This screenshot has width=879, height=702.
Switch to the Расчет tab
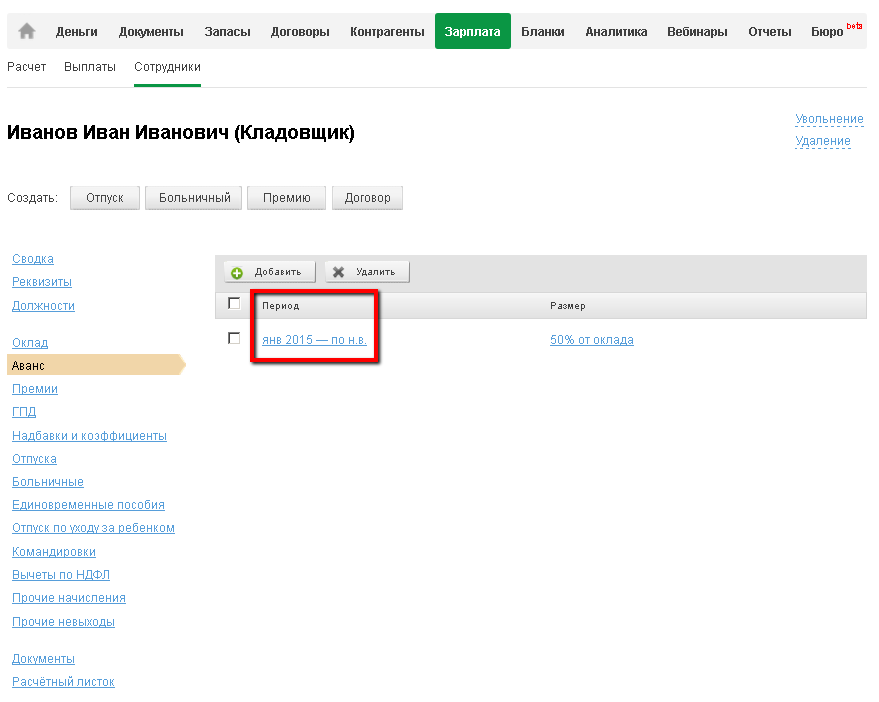click(26, 67)
